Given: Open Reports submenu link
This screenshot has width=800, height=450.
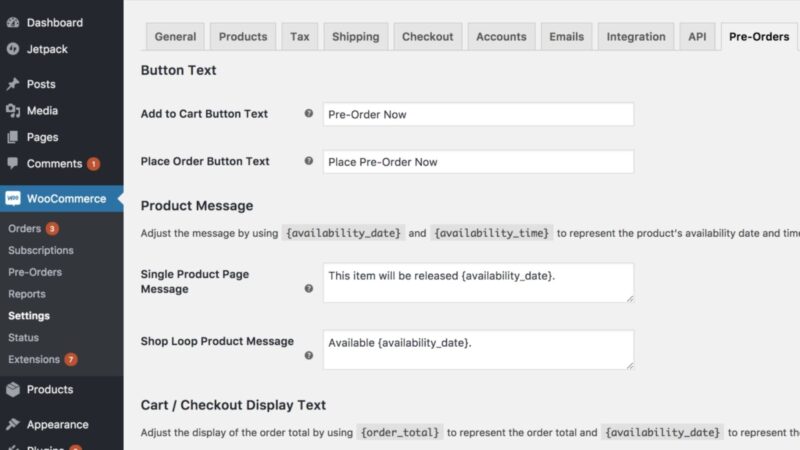Looking at the screenshot, I should [x=27, y=294].
